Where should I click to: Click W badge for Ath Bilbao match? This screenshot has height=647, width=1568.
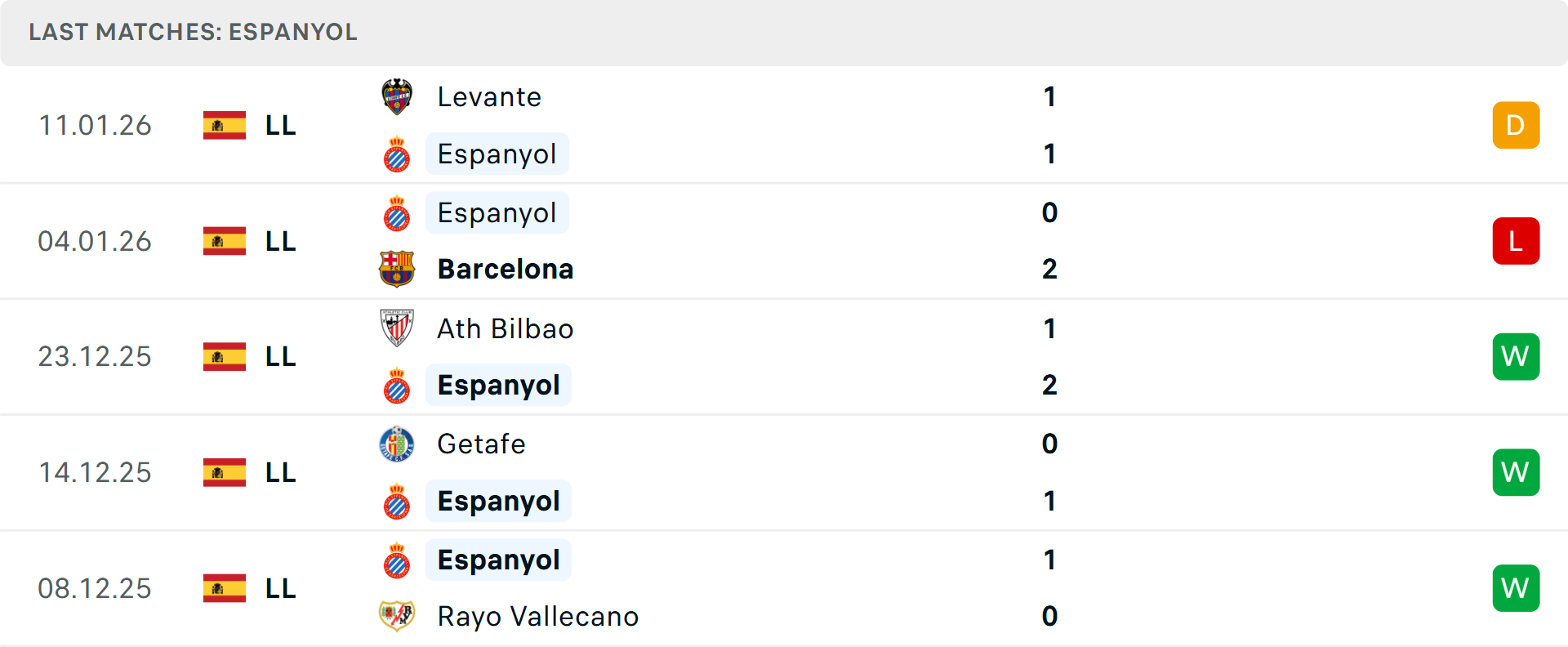point(1516,357)
